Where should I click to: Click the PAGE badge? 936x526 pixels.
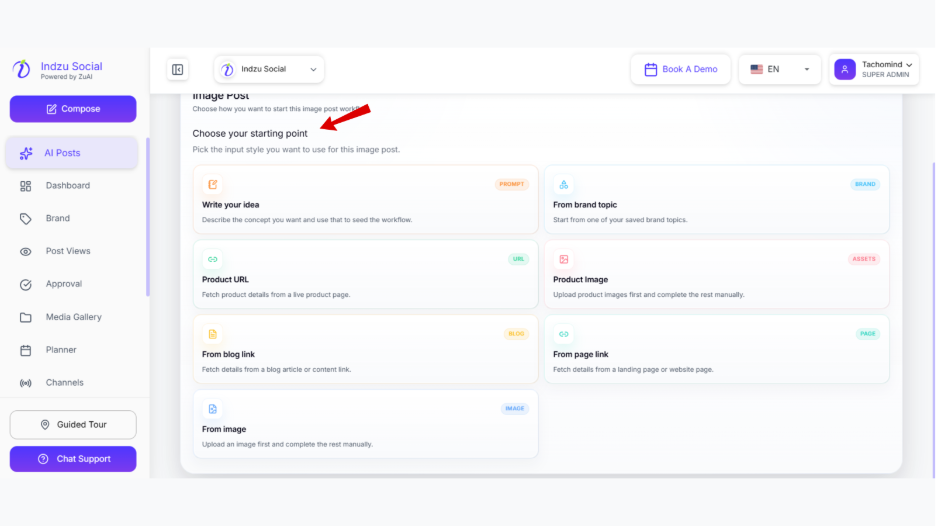point(867,334)
